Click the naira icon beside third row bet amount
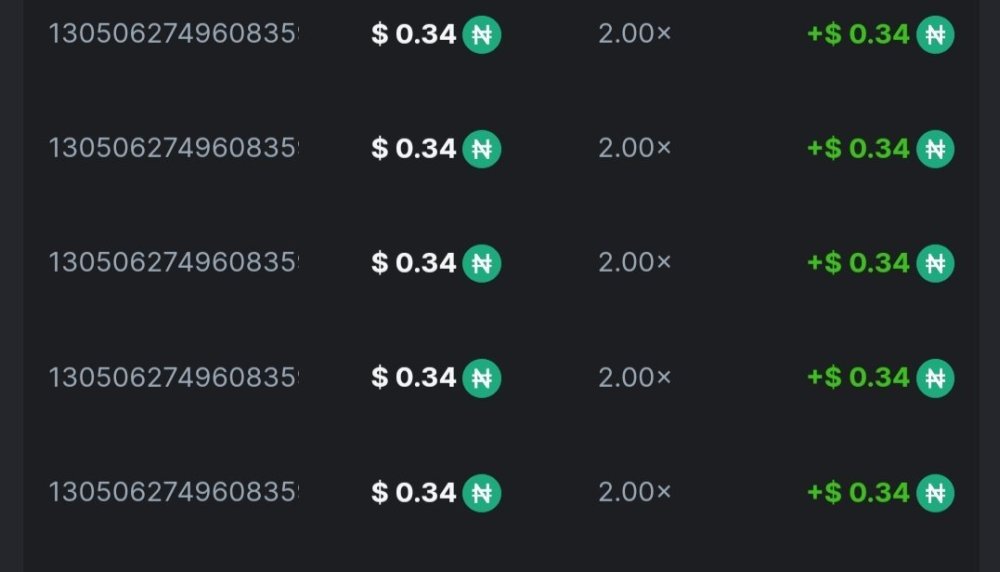Image resolution: width=1000 pixels, height=572 pixels. click(x=481, y=263)
